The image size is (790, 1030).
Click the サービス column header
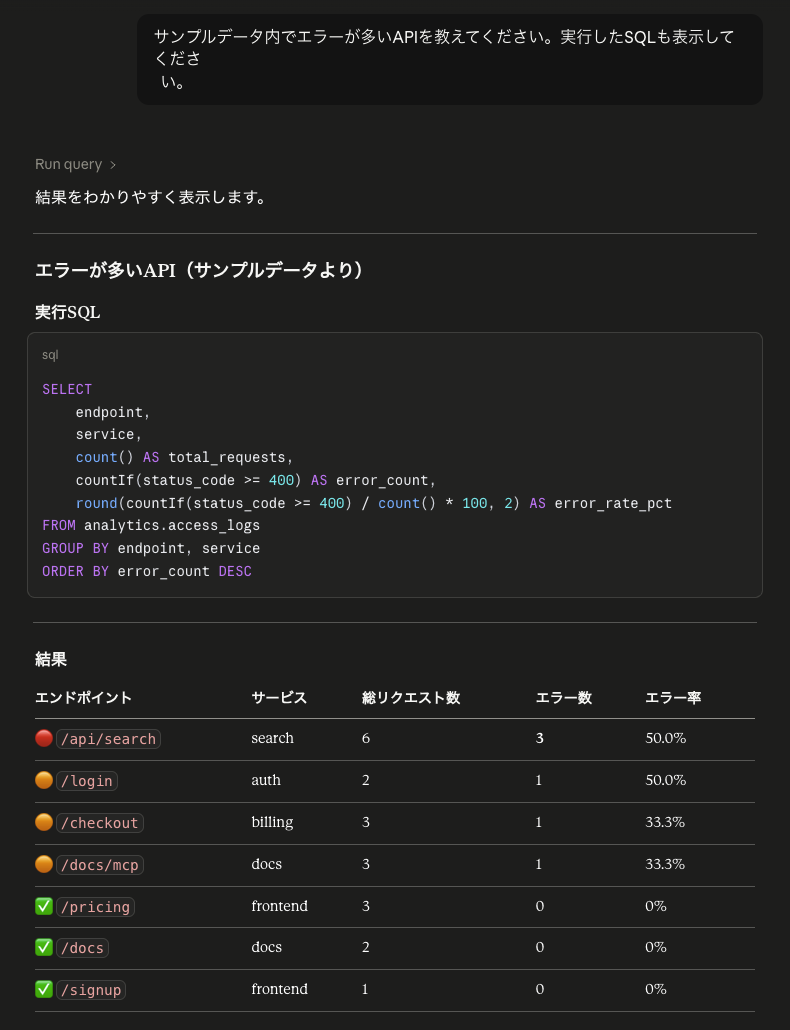pos(279,698)
